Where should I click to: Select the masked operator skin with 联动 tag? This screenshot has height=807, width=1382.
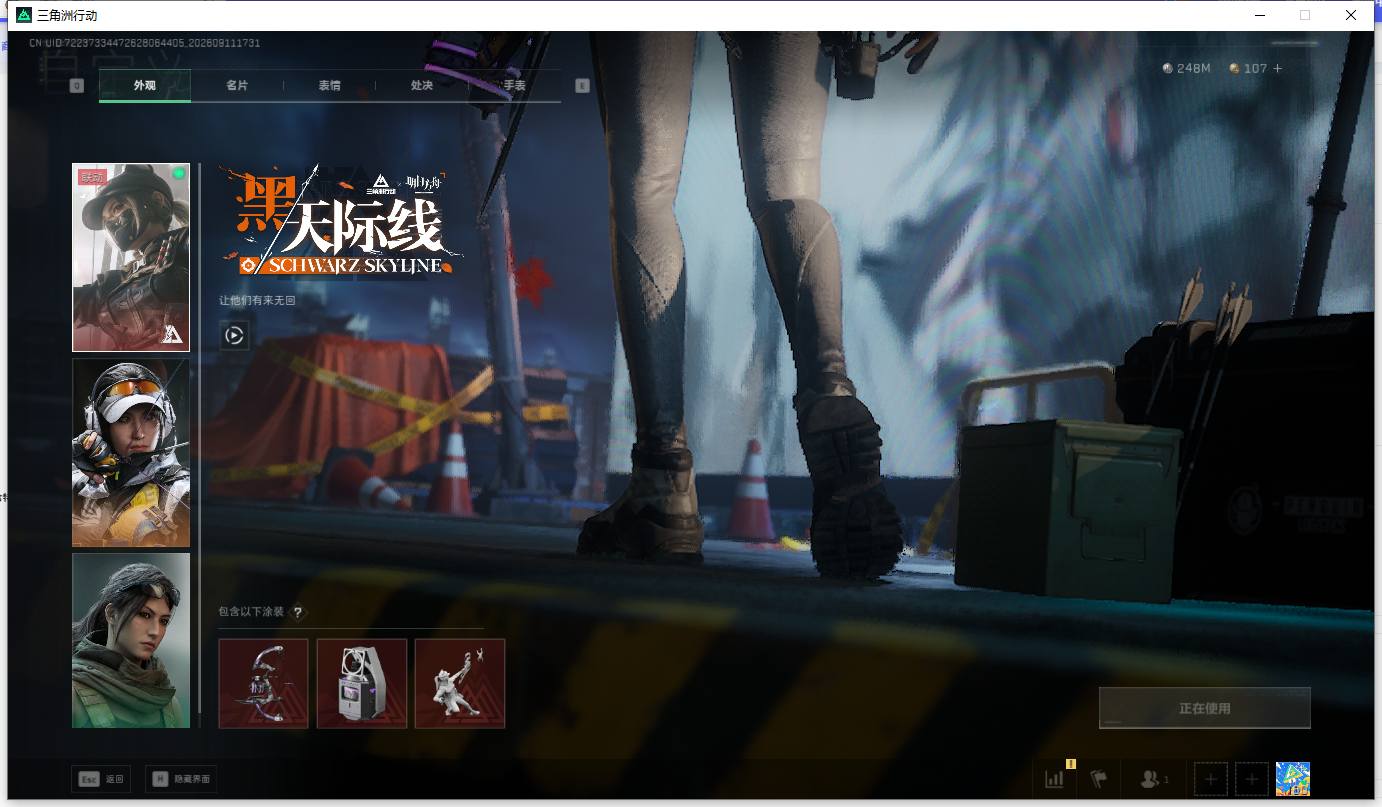coord(131,258)
